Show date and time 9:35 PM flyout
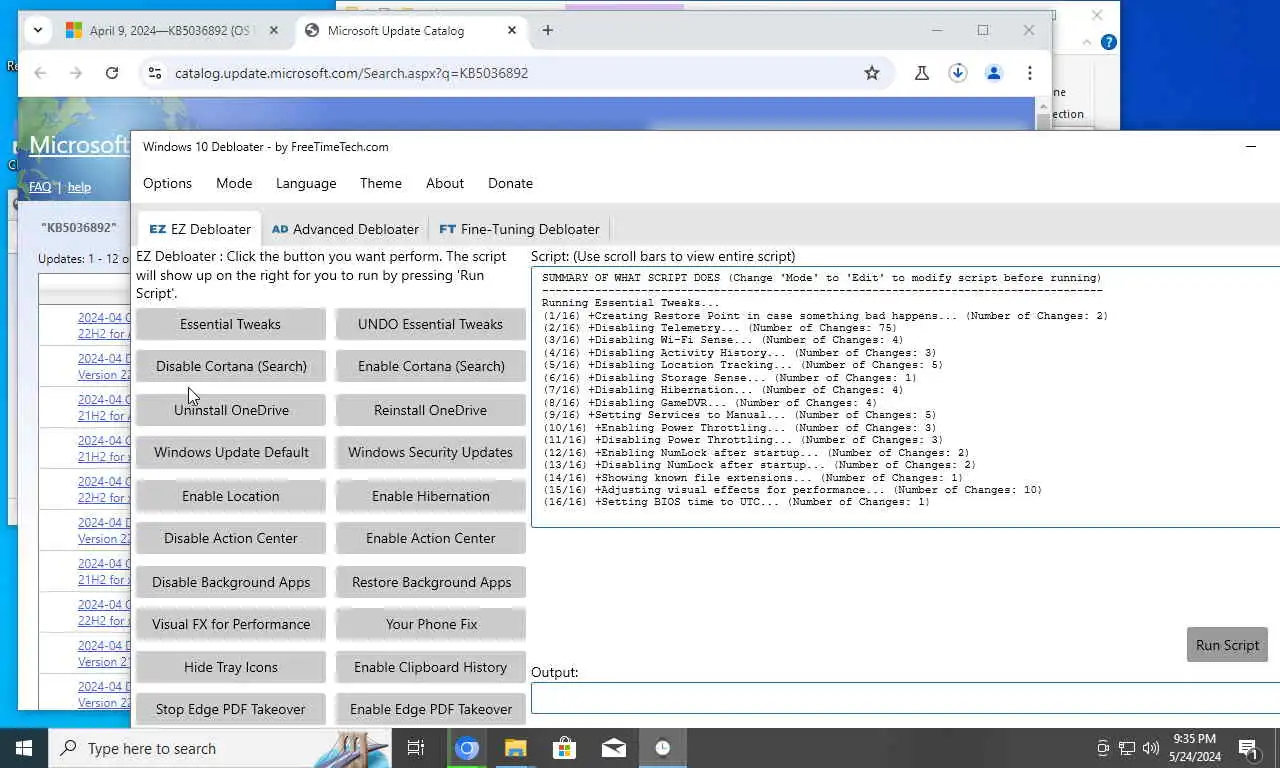1280x768 pixels. pos(1194,748)
